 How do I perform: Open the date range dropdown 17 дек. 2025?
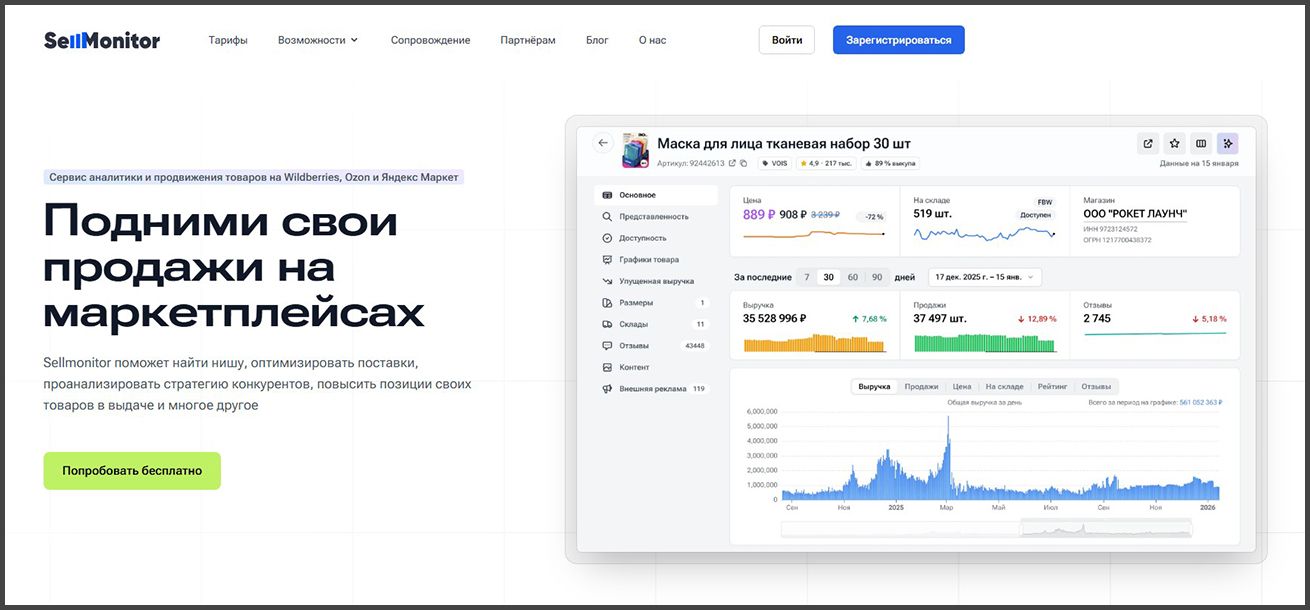point(985,277)
